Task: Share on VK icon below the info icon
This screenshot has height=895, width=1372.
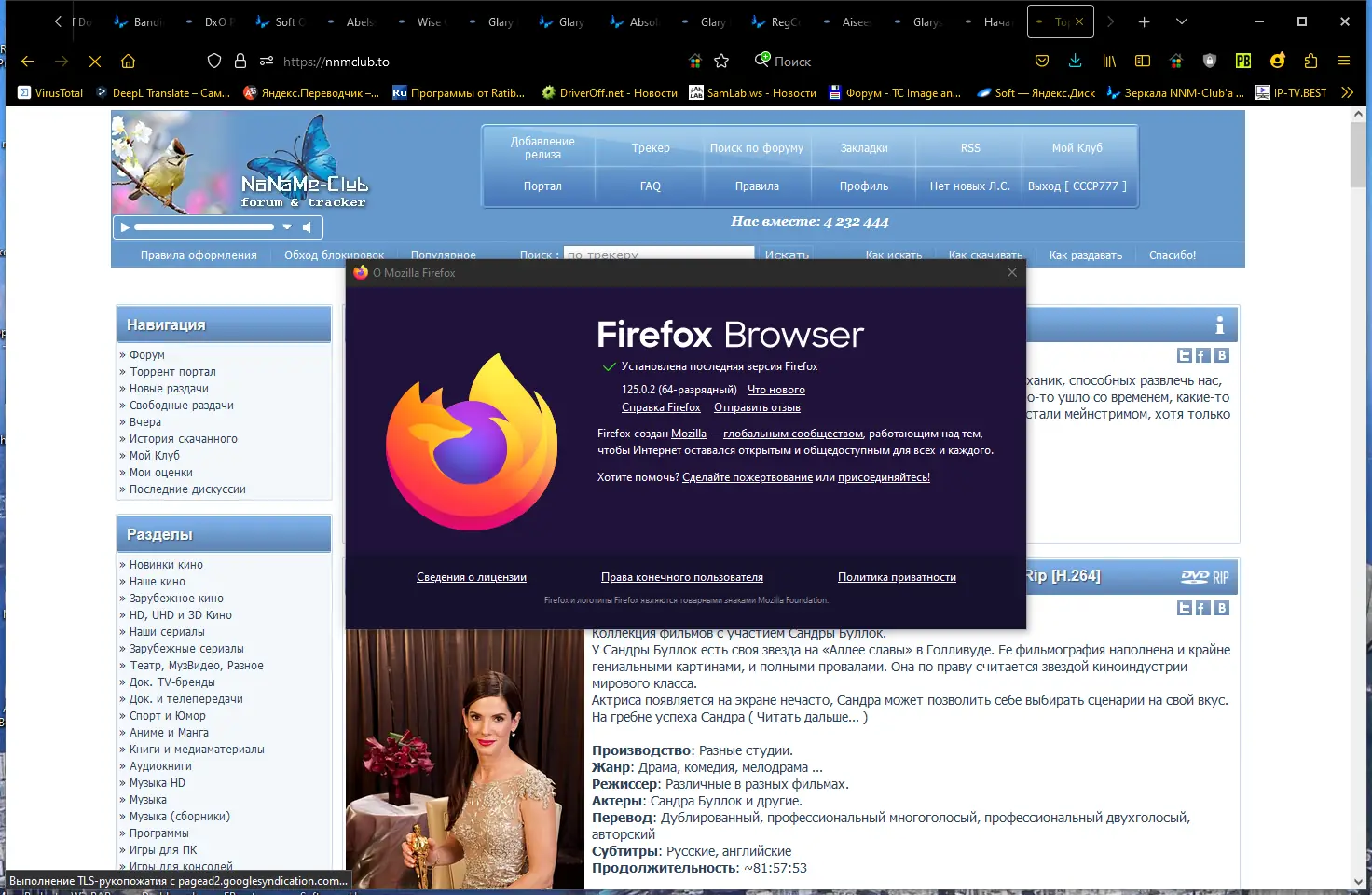Action: pos(1222,355)
